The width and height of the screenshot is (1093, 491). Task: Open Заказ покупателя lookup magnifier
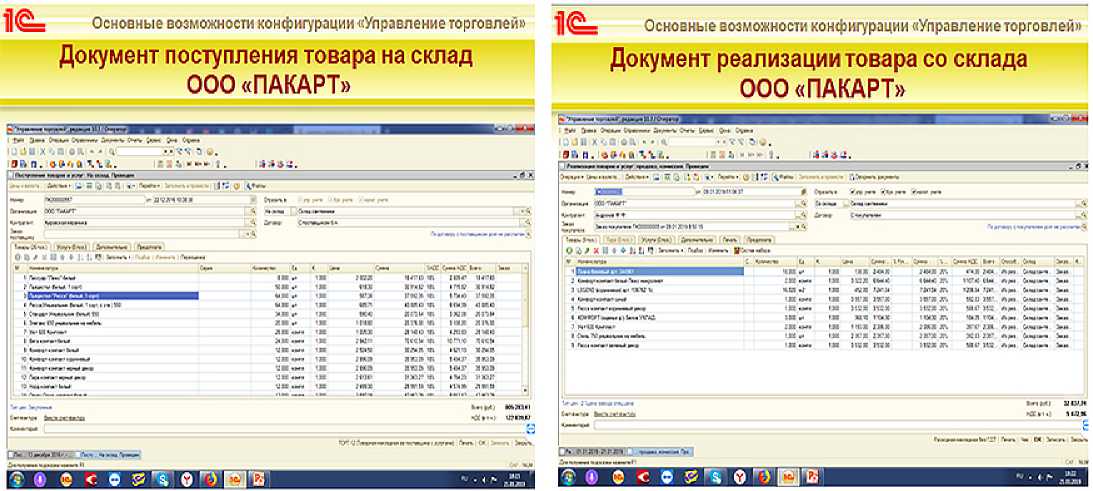(x=804, y=227)
